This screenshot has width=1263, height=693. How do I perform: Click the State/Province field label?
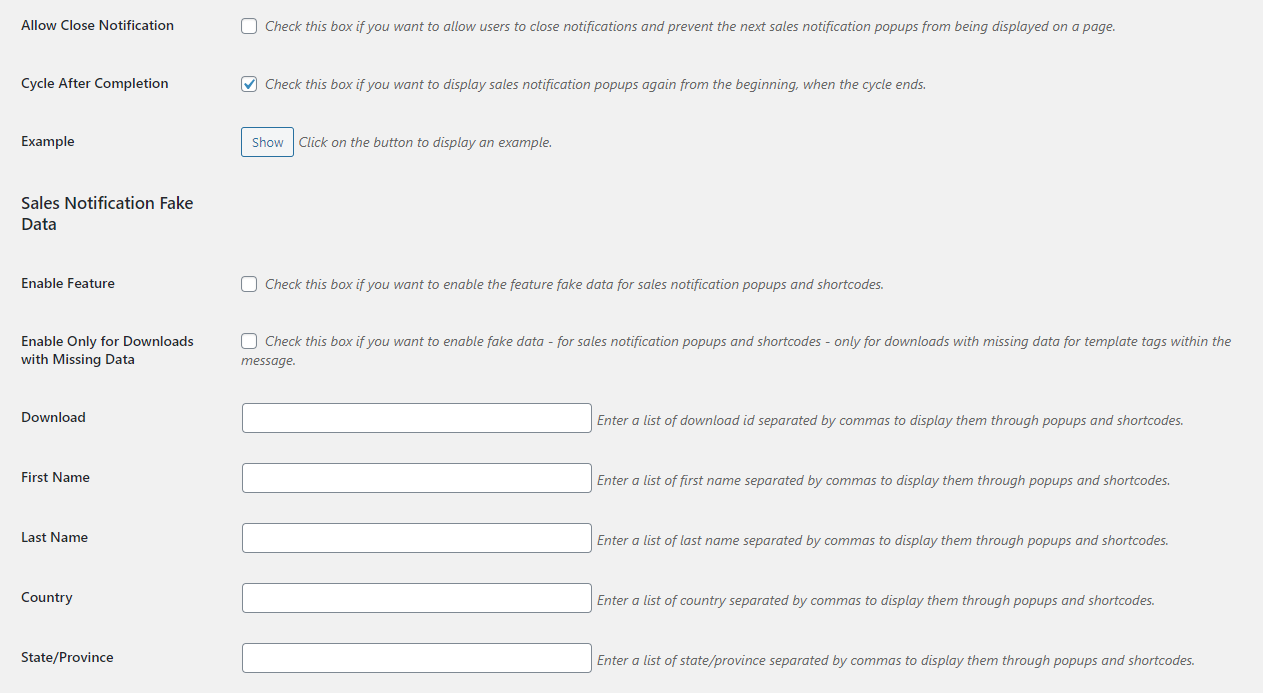click(67, 657)
